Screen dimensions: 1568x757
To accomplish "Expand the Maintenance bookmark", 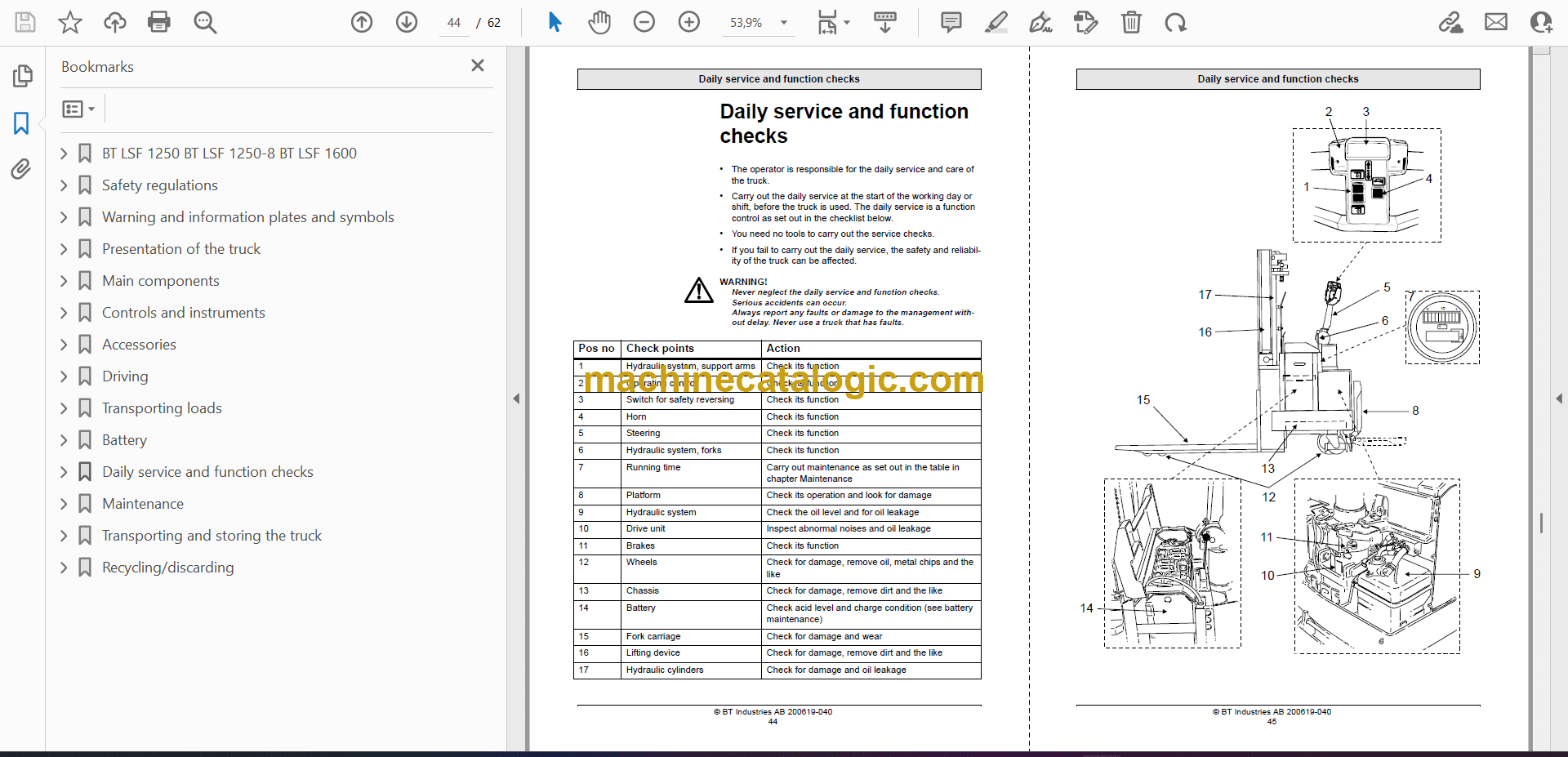I will (64, 504).
